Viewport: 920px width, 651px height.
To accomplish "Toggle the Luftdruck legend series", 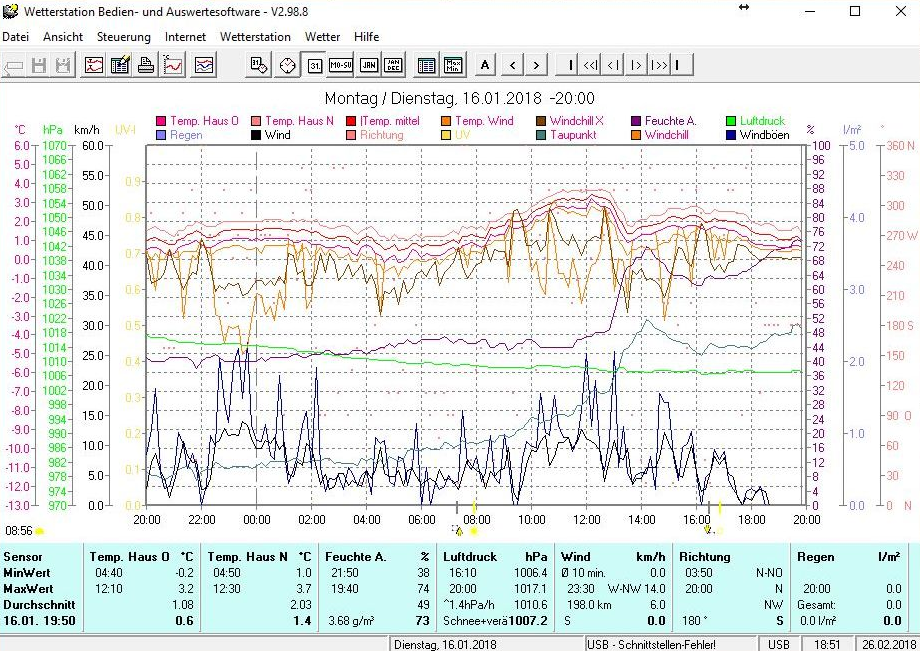I will click(x=759, y=121).
